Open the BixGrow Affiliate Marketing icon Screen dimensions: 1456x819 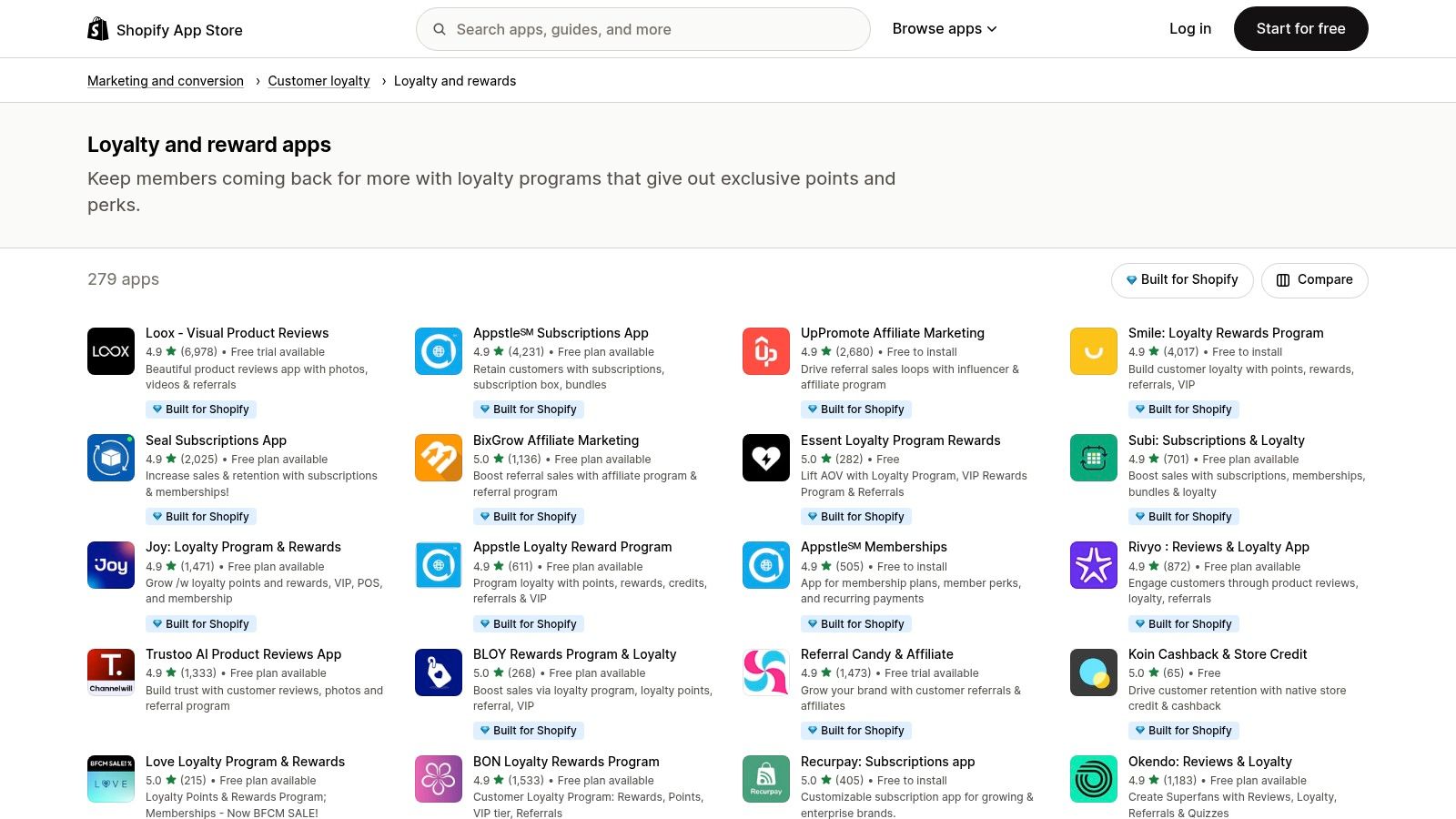pos(439,458)
